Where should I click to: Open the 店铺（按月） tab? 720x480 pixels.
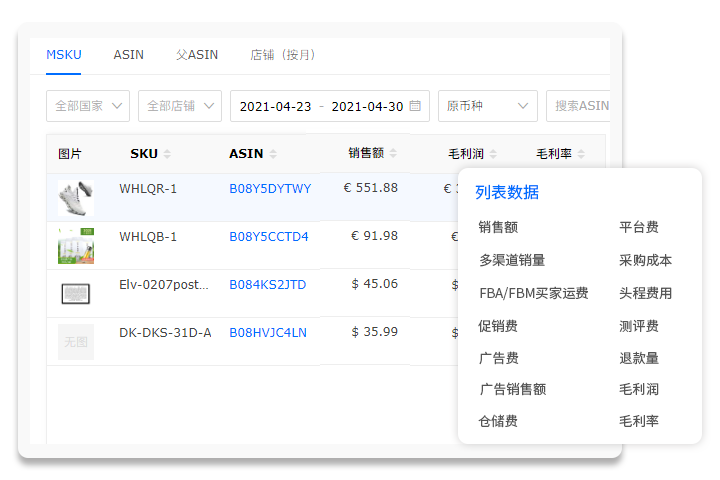tap(283, 54)
